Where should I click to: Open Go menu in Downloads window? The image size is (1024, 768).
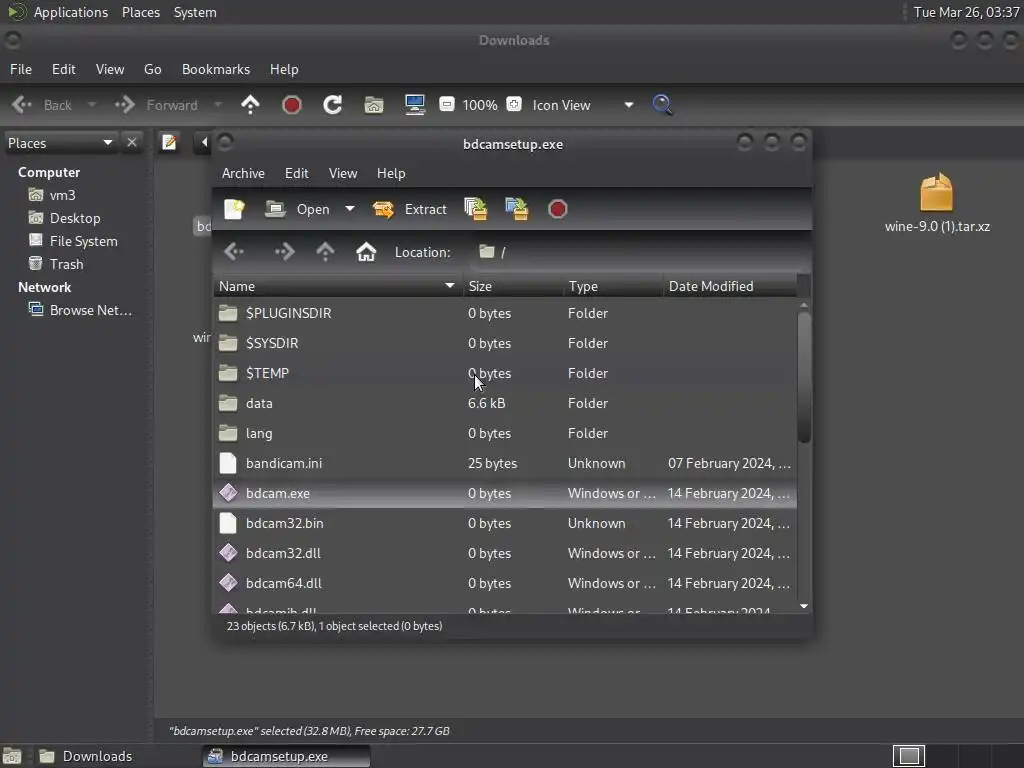tap(153, 69)
